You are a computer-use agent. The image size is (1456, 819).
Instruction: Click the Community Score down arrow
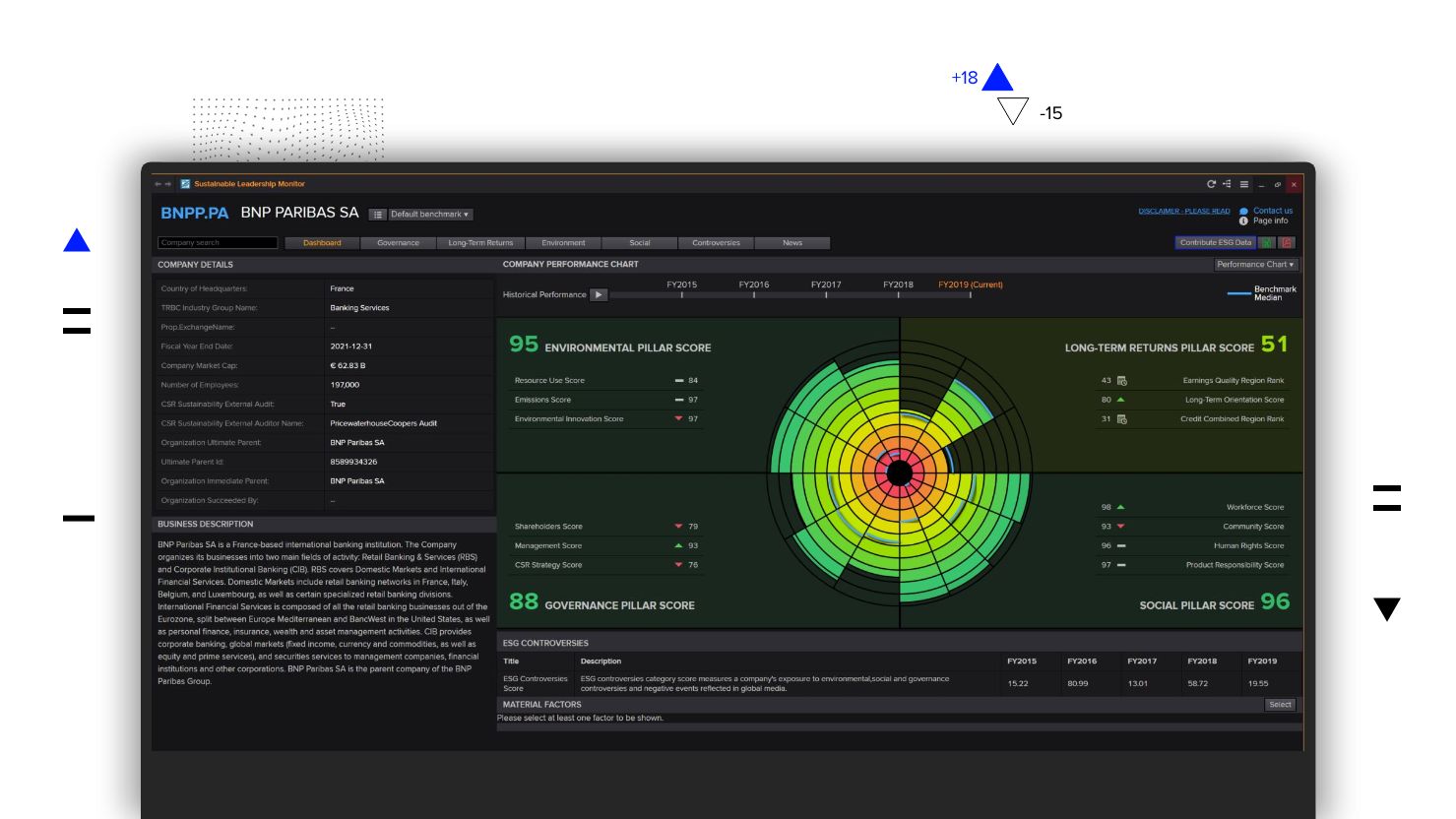1120,527
